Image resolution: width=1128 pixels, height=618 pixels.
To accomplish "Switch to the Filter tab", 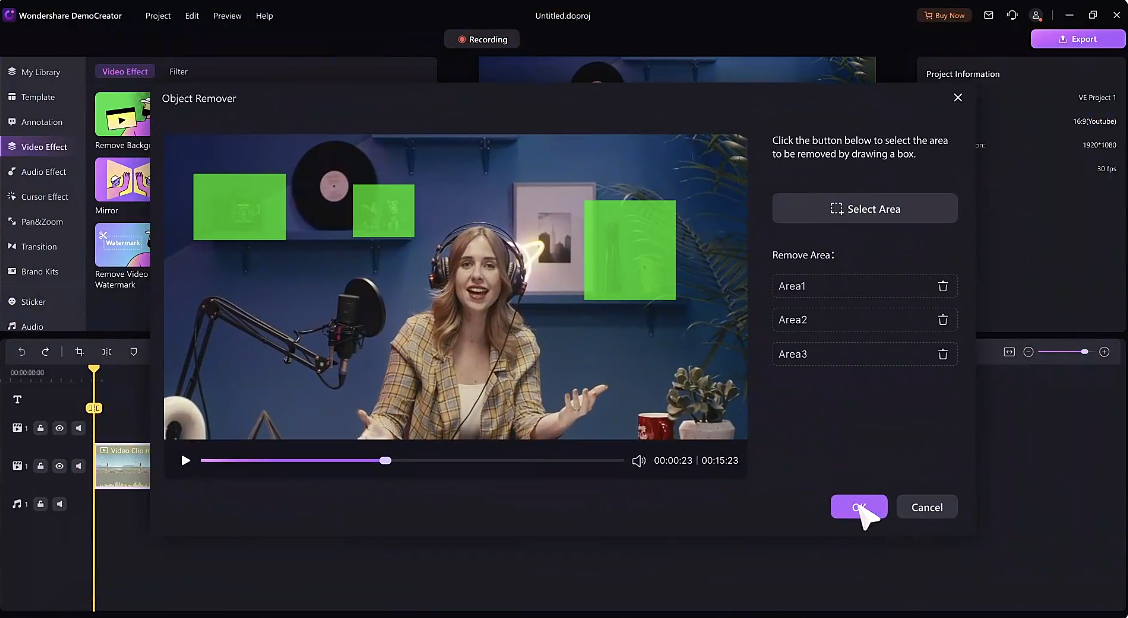I will (x=178, y=71).
